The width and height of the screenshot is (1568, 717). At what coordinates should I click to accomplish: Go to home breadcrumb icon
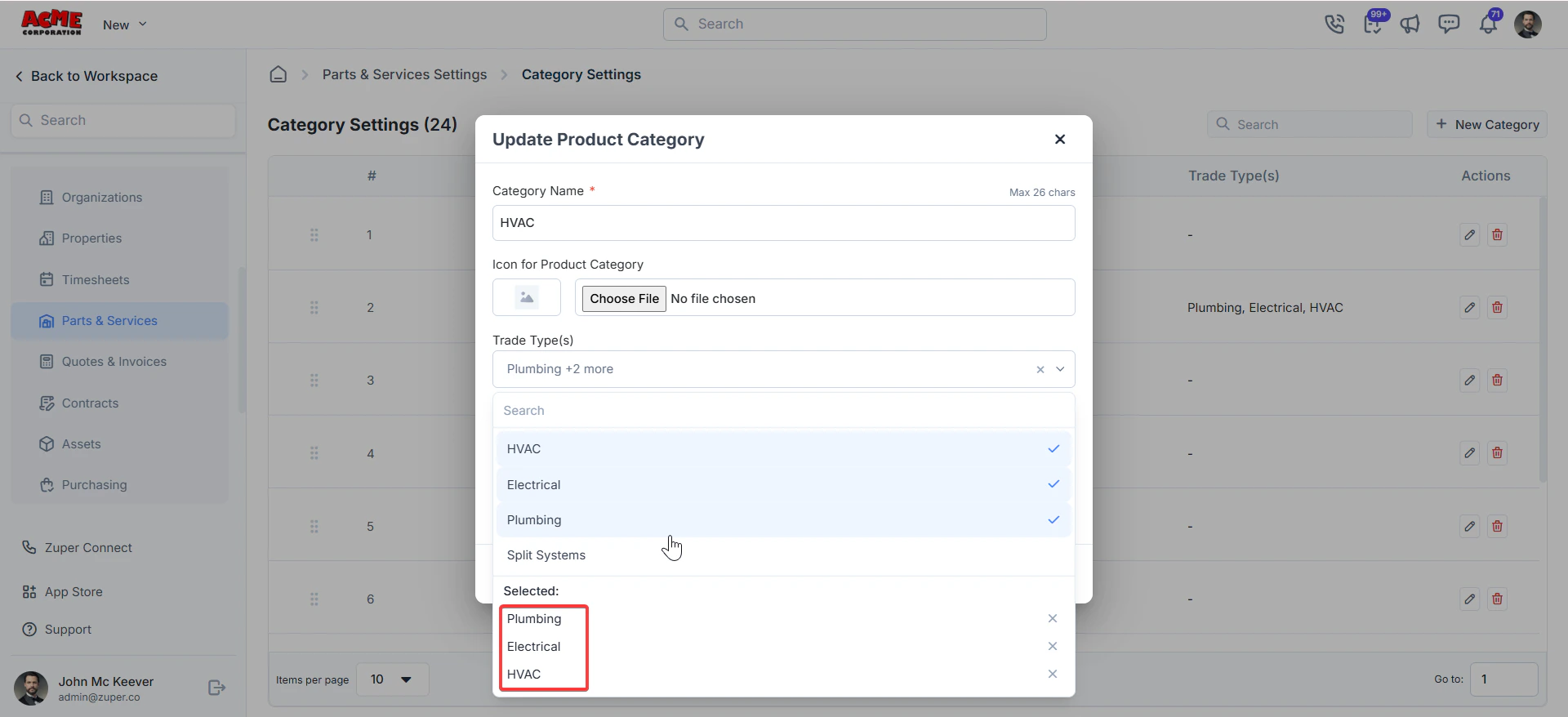[x=278, y=74]
